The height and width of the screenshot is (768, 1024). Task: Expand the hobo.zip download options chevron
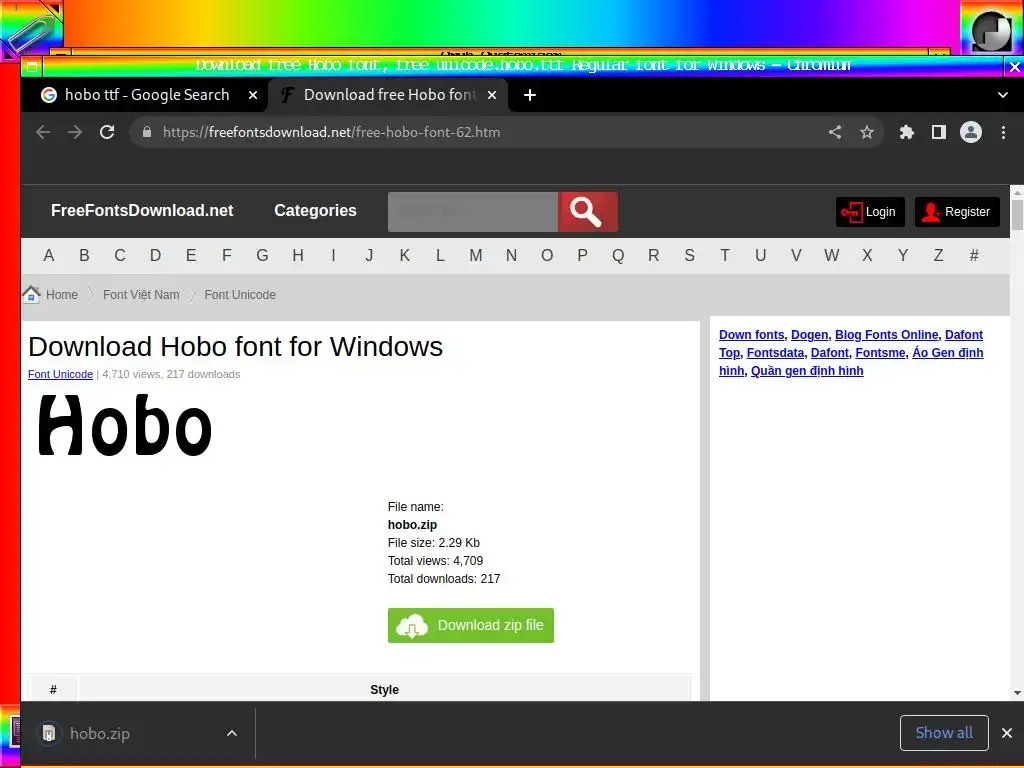coord(232,734)
